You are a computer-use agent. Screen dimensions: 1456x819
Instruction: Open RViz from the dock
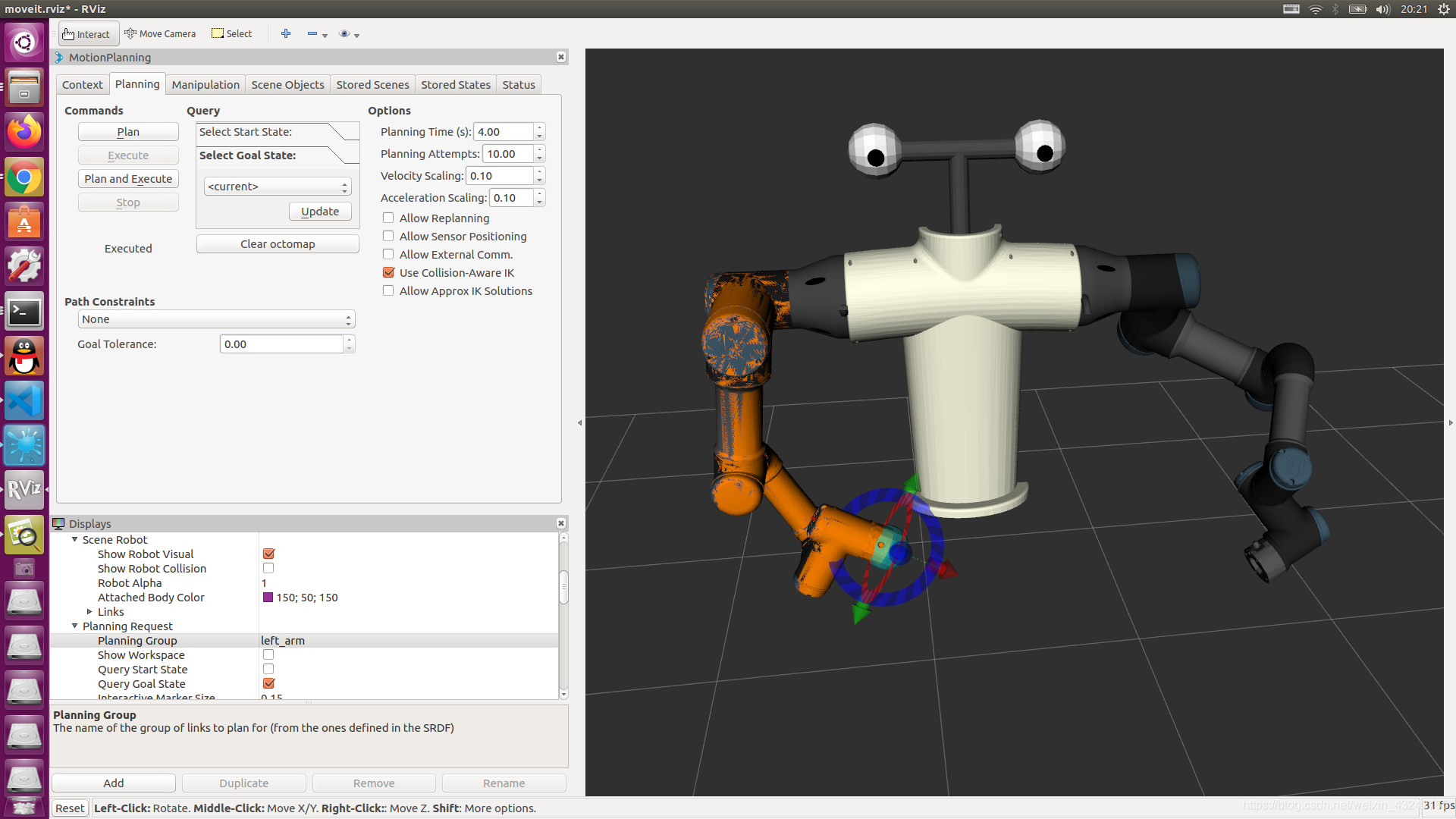[24, 489]
